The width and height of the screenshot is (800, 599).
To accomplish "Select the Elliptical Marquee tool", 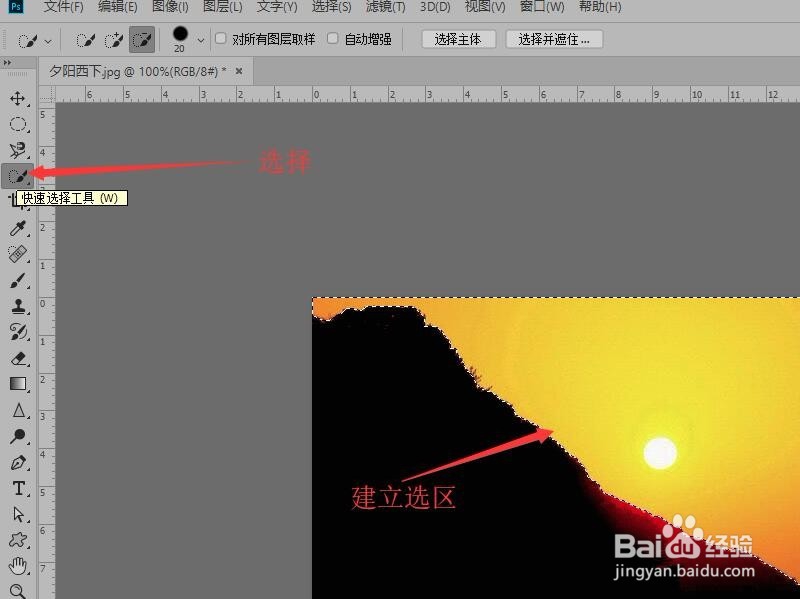I will (18, 124).
